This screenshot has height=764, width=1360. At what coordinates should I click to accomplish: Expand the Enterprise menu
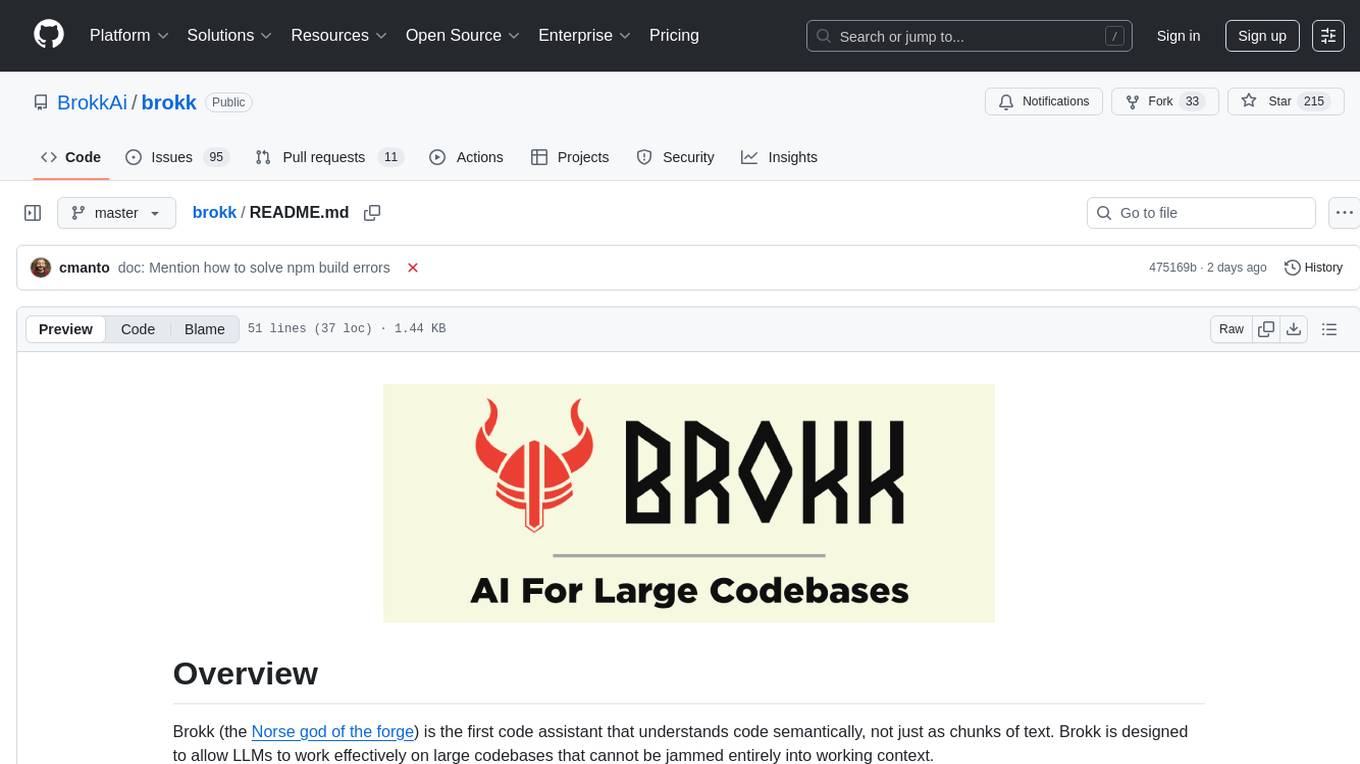pos(584,35)
